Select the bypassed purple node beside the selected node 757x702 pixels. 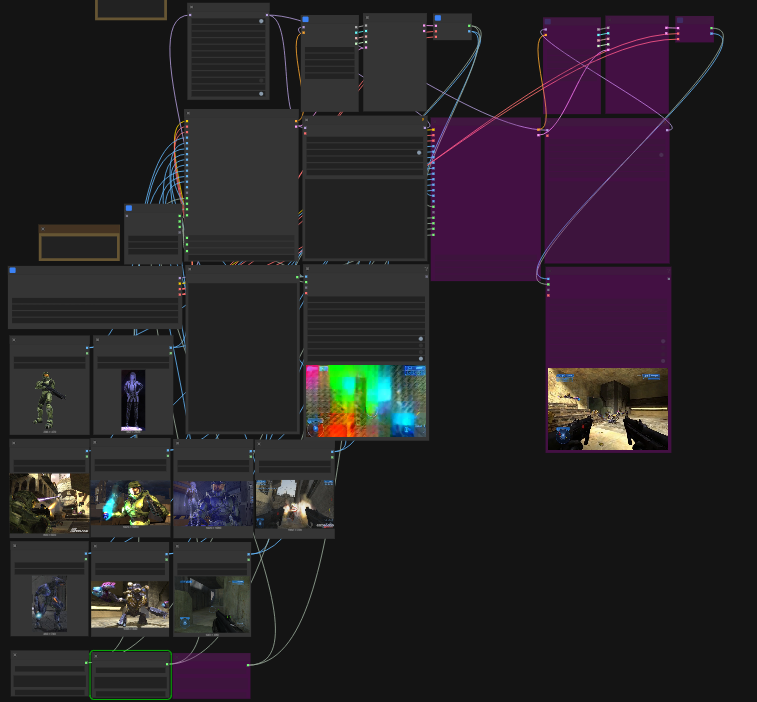tap(211, 675)
